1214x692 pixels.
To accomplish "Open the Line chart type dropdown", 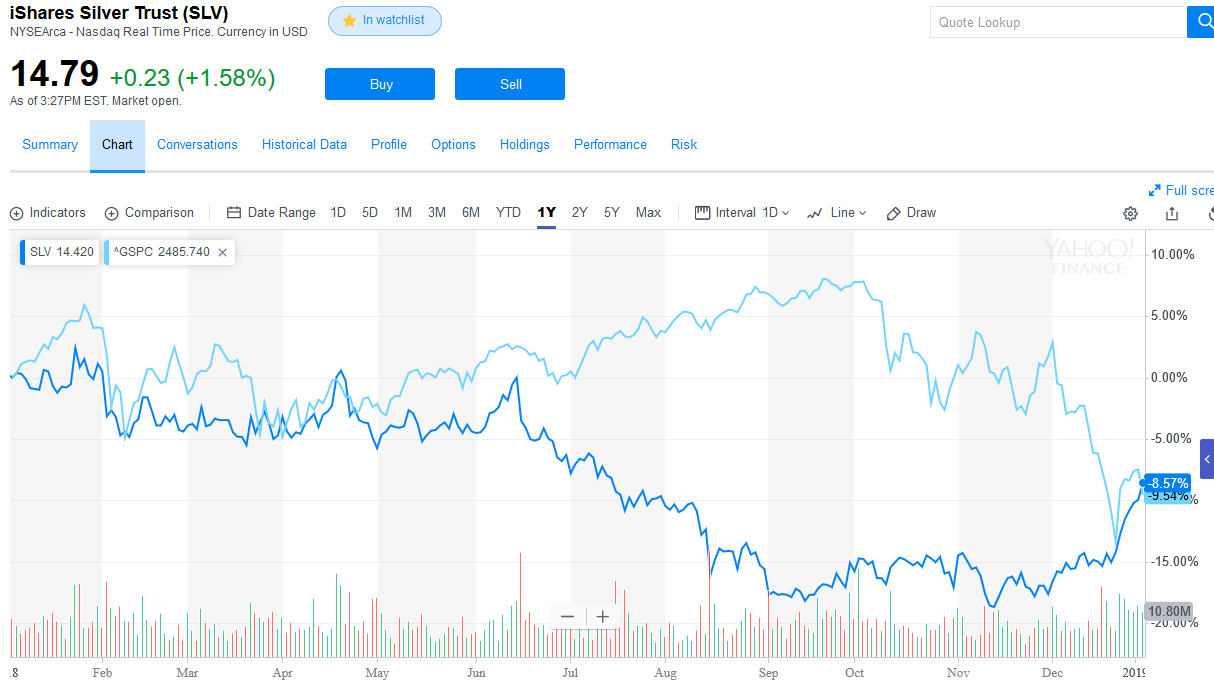I will tap(837, 213).
